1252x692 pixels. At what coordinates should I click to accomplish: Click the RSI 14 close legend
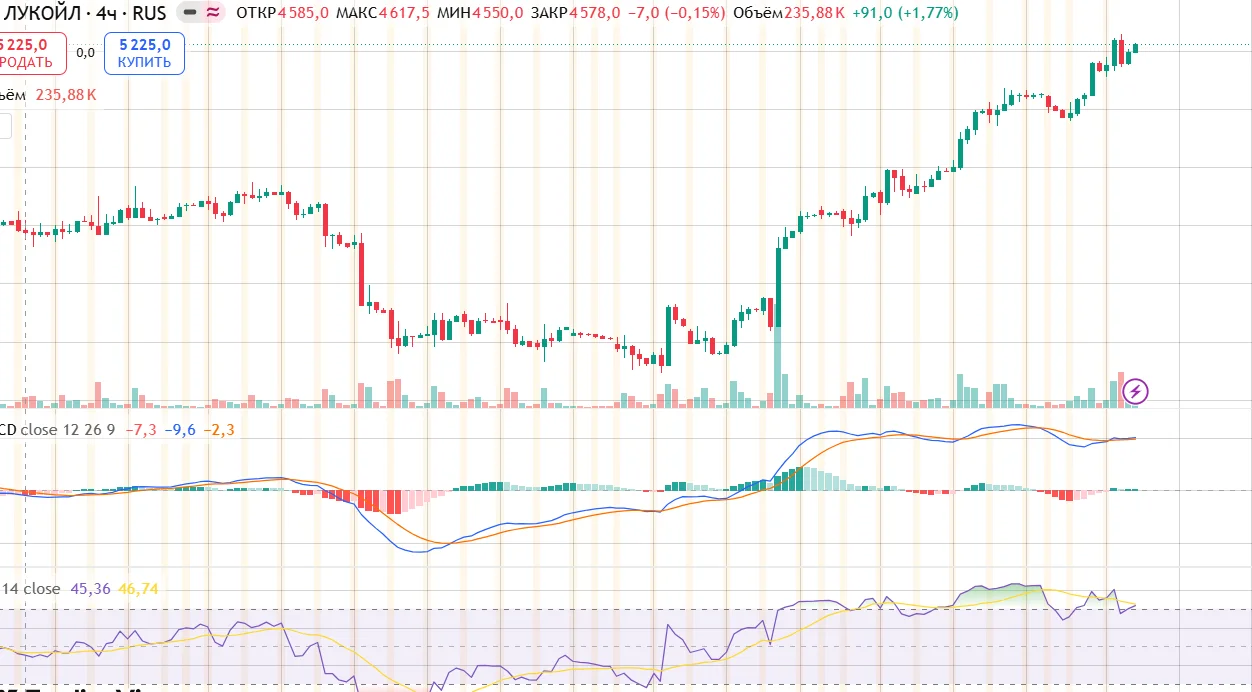(30, 589)
